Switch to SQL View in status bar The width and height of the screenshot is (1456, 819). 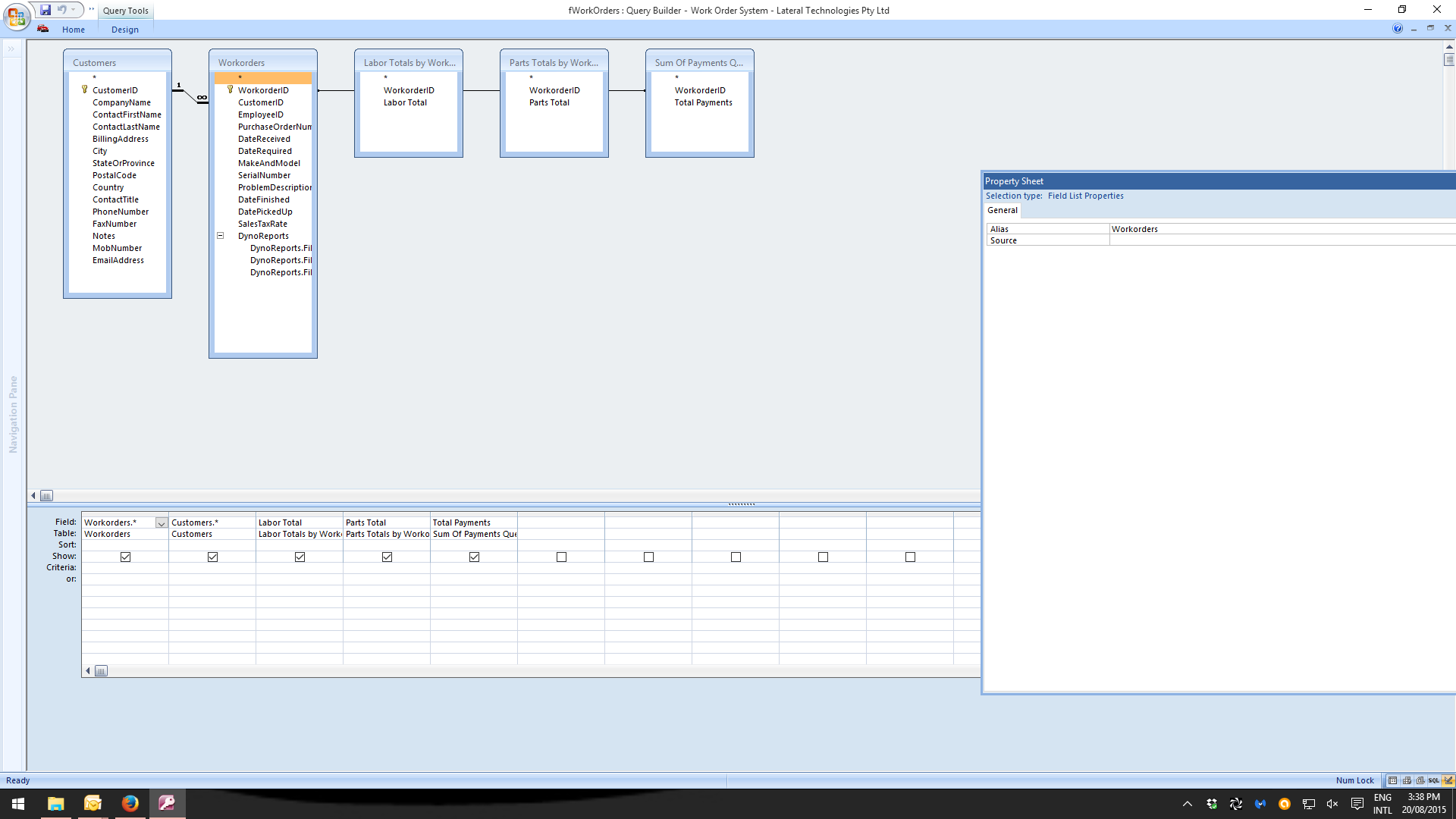pyautogui.click(x=1433, y=780)
